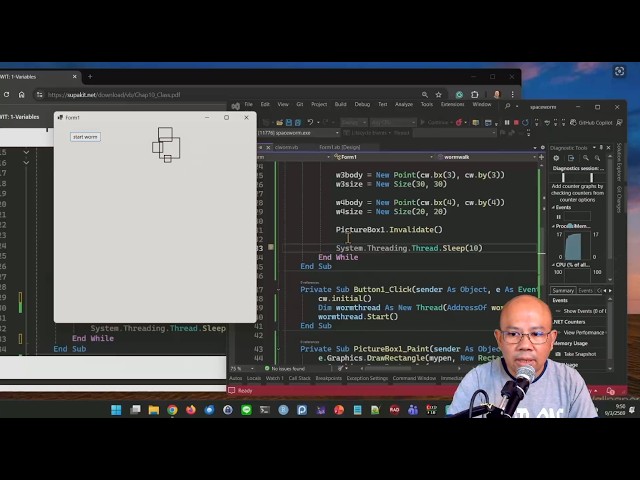Click the Process Memory graph

point(577,246)
